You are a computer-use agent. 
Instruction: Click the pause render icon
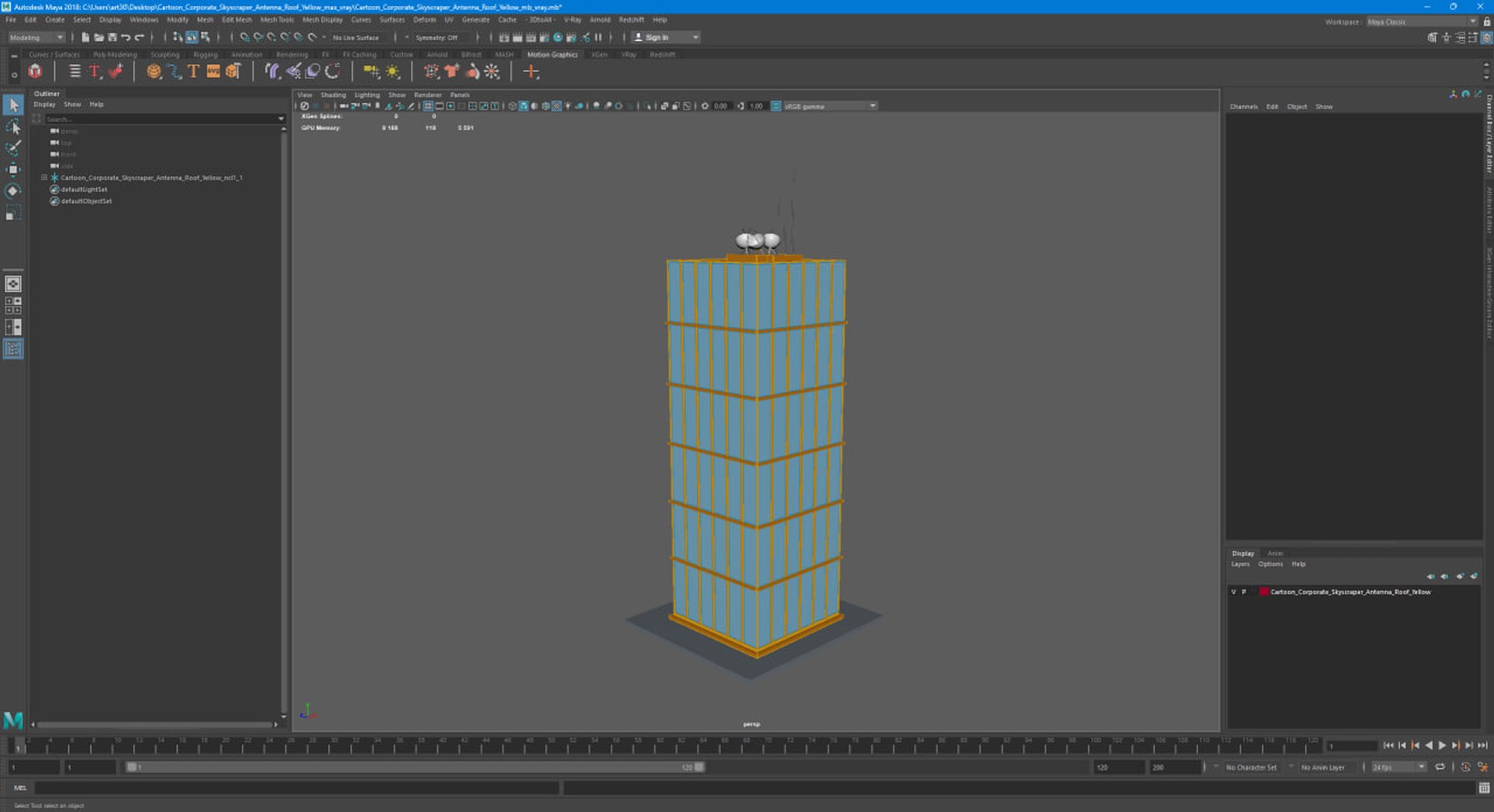598,37
